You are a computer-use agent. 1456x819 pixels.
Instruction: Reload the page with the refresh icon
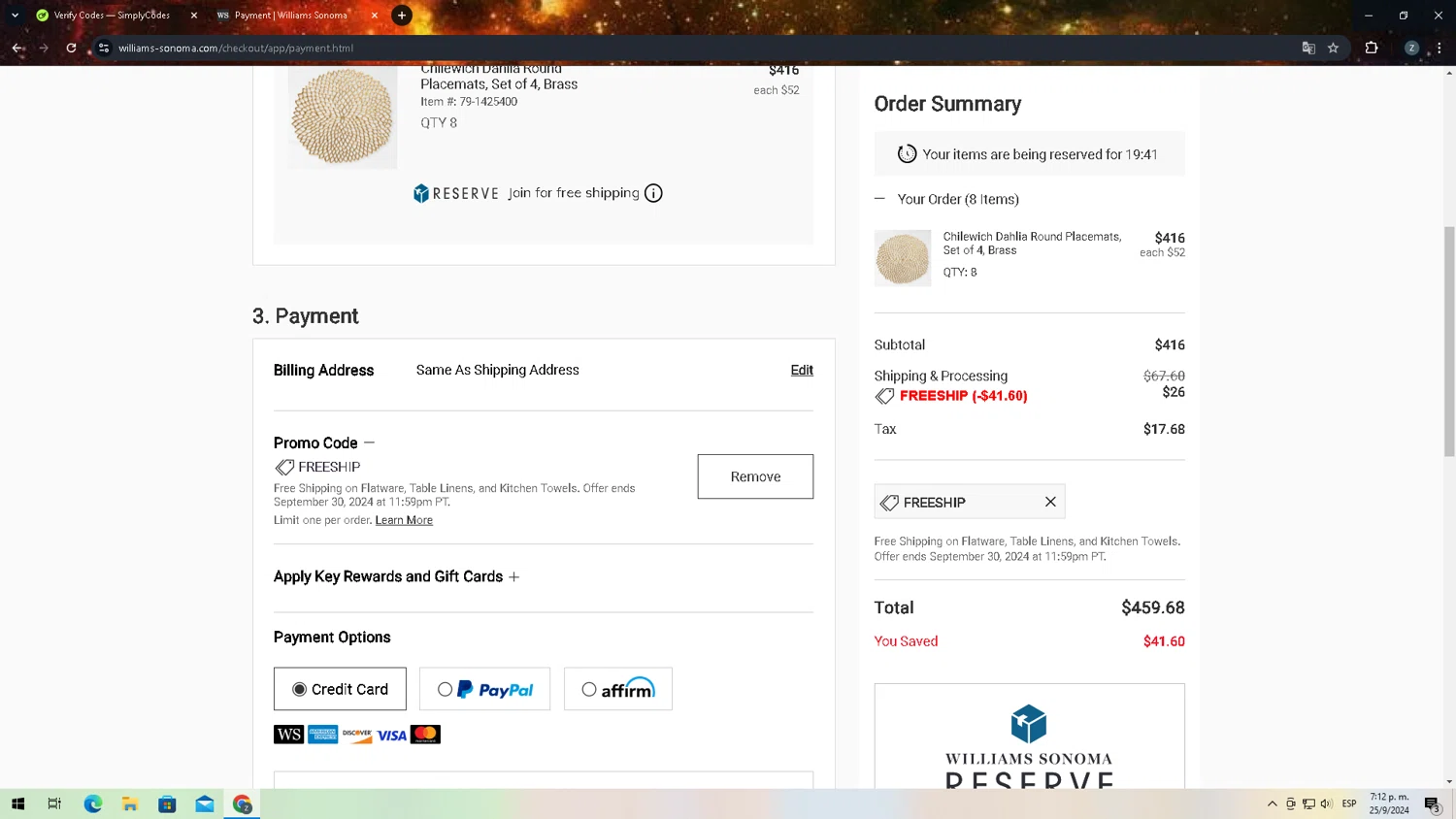coord(71,48)
